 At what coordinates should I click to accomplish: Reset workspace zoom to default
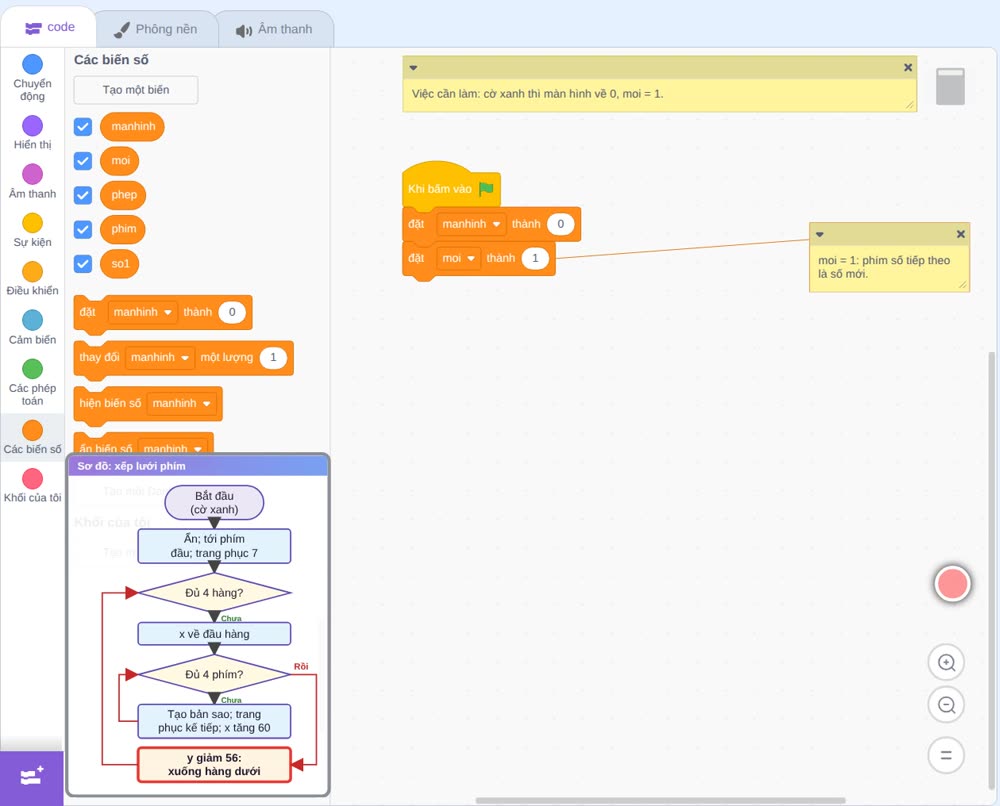946,755
